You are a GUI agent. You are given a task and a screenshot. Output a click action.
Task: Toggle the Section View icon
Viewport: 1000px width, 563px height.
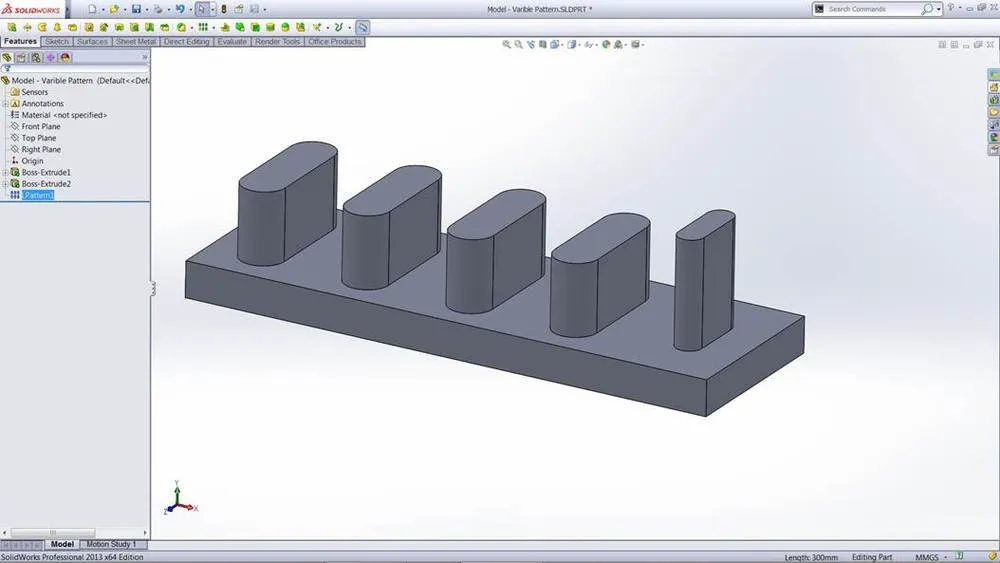543,45
